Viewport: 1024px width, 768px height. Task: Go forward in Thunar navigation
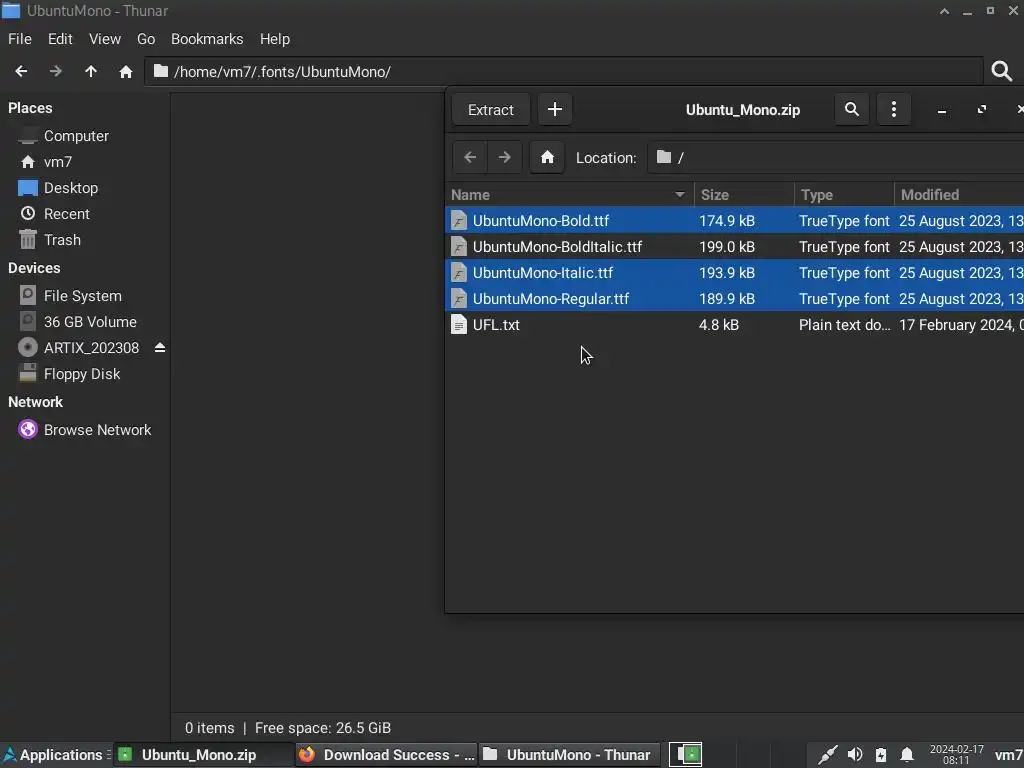pyautogui.click(x=56, y=71)
